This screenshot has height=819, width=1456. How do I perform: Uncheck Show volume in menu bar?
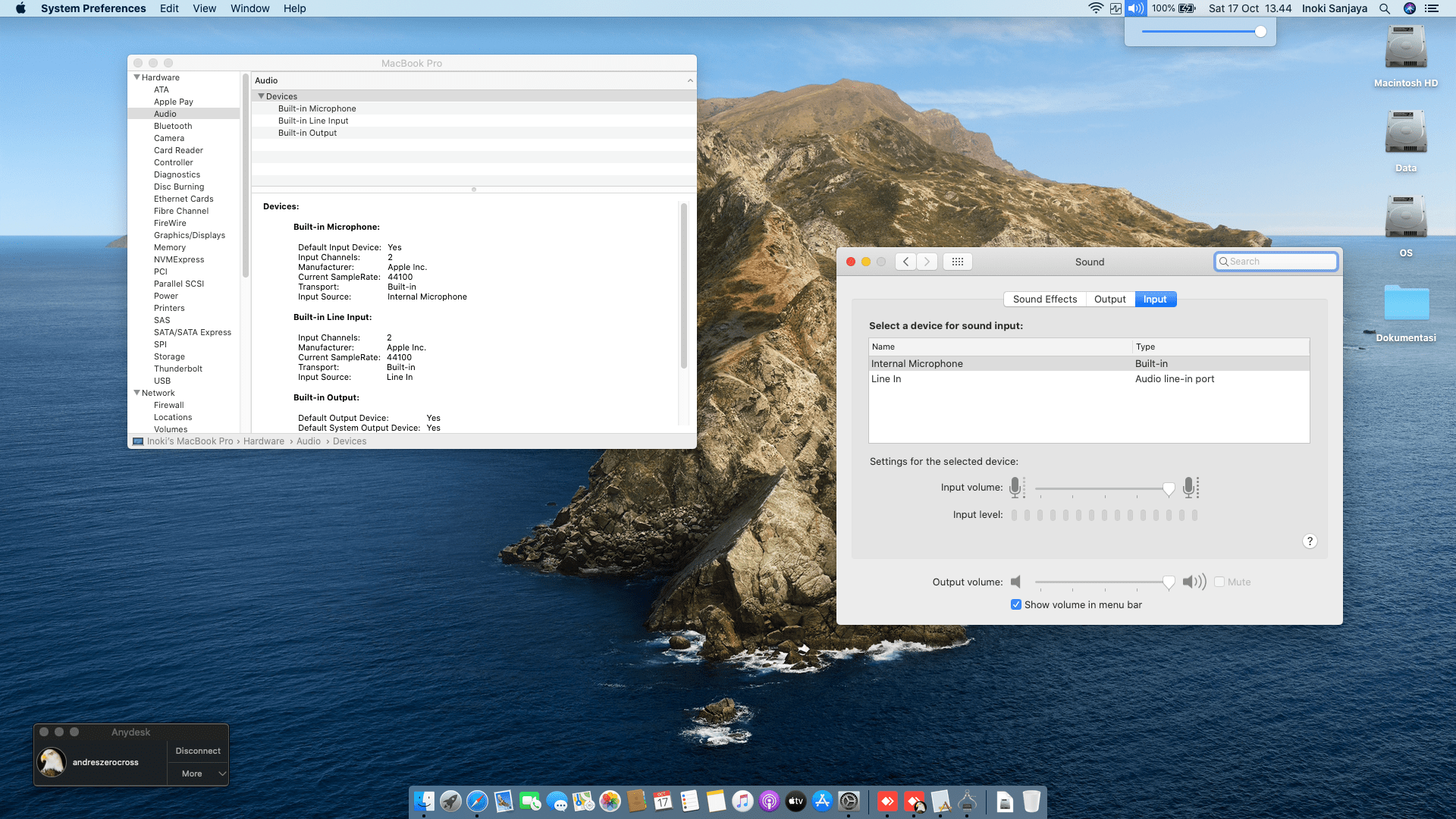pos(1016,604)
